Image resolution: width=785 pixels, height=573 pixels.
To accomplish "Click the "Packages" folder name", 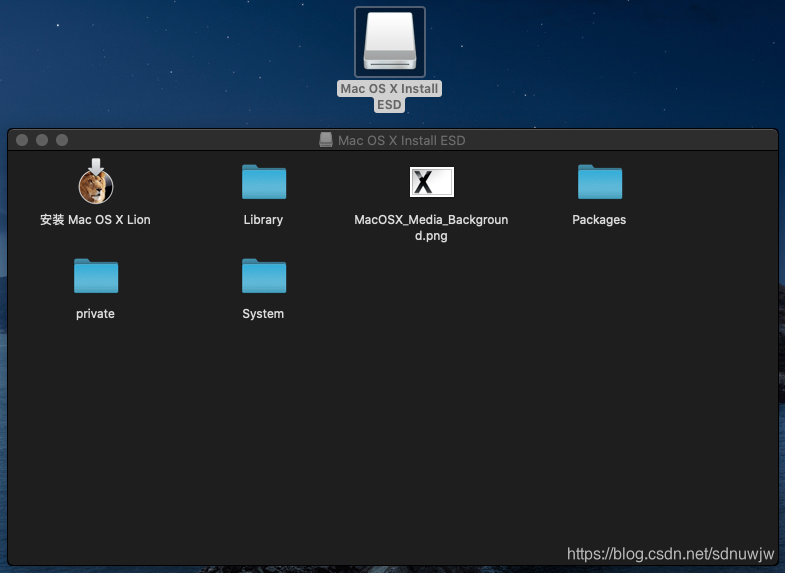I will (x=599, y=220).
